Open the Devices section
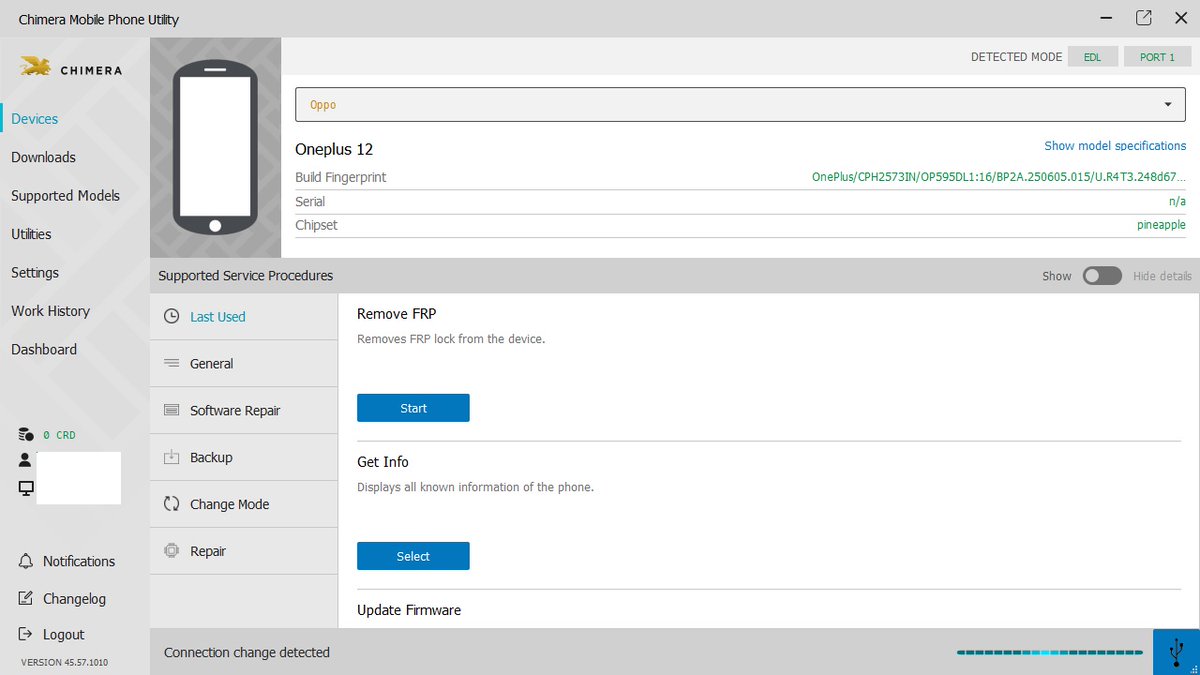The image size is (1200, 675). [x=35, y=119]
